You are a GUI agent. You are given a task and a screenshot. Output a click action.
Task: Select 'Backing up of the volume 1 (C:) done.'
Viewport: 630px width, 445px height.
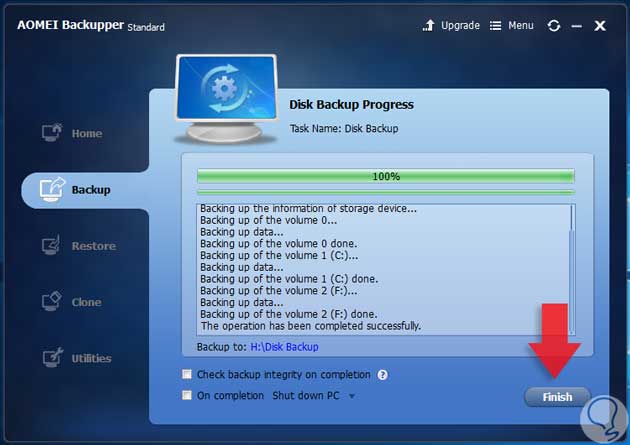(289, 279)
